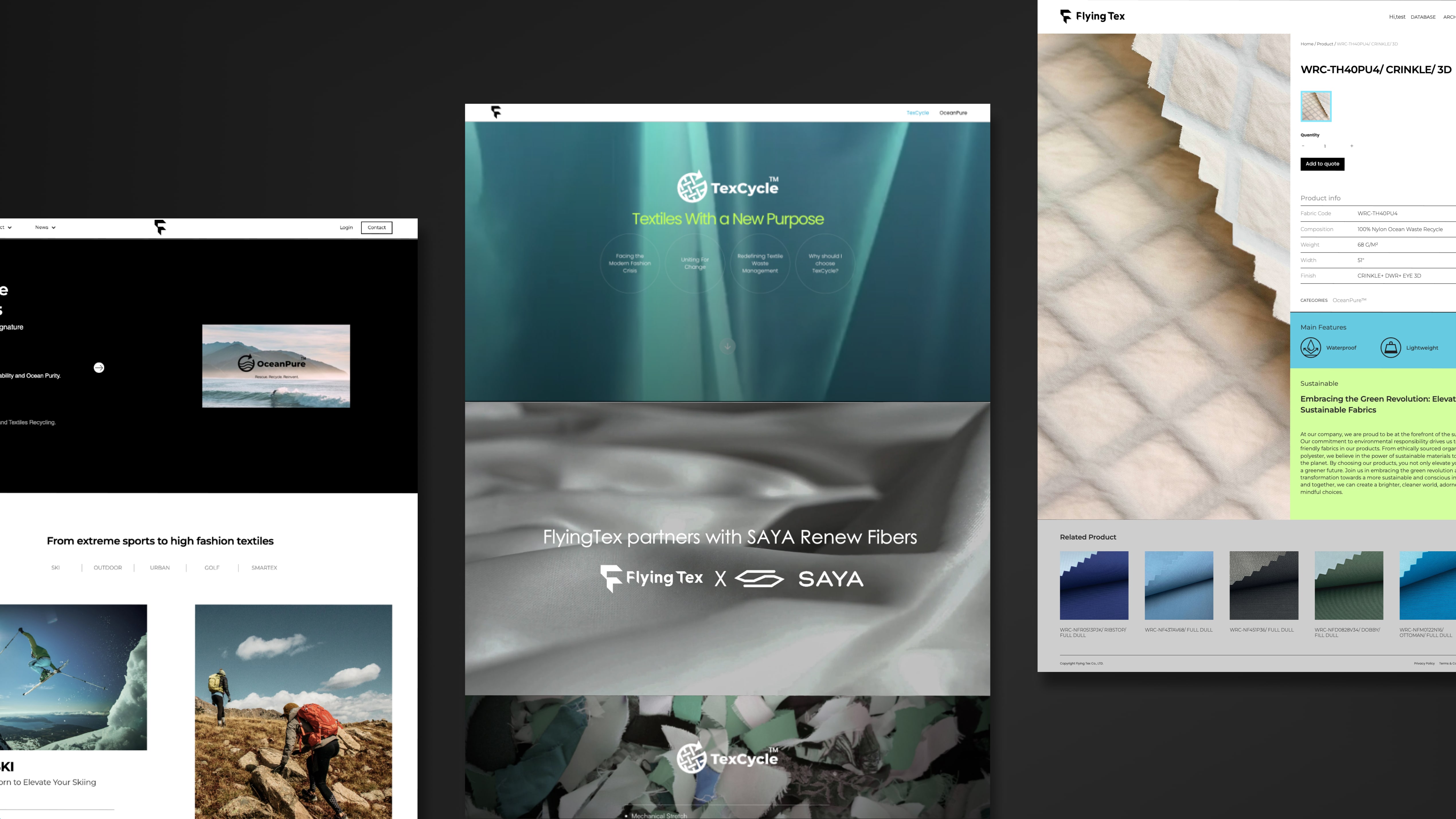This screenshot has width=1456, height=819.
Task: Select the crinkle fabric swatch thumbnail
Action: click(1316, 106)
